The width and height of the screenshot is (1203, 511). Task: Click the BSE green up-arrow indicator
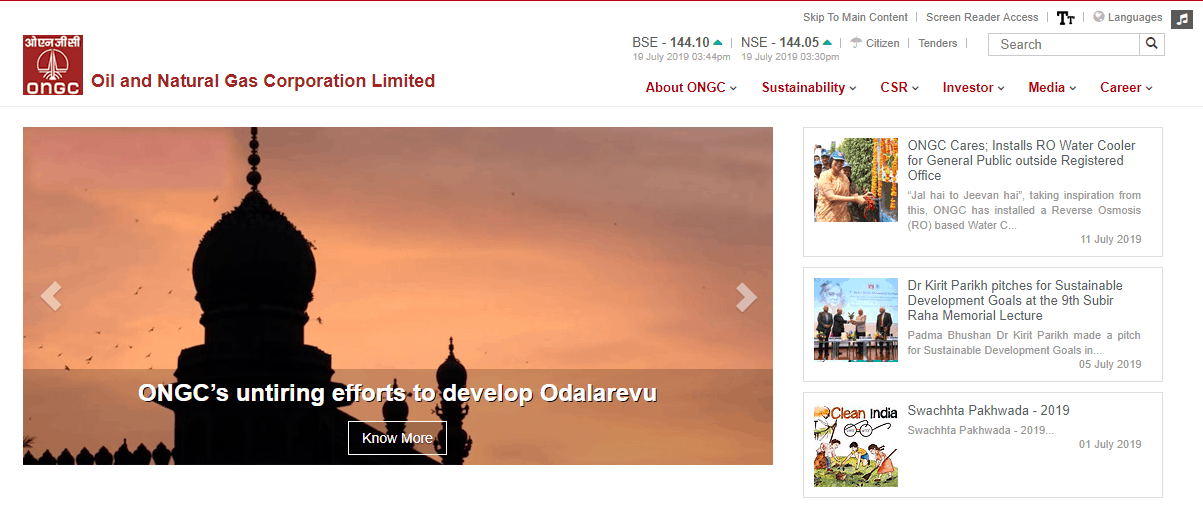[718, 43]
